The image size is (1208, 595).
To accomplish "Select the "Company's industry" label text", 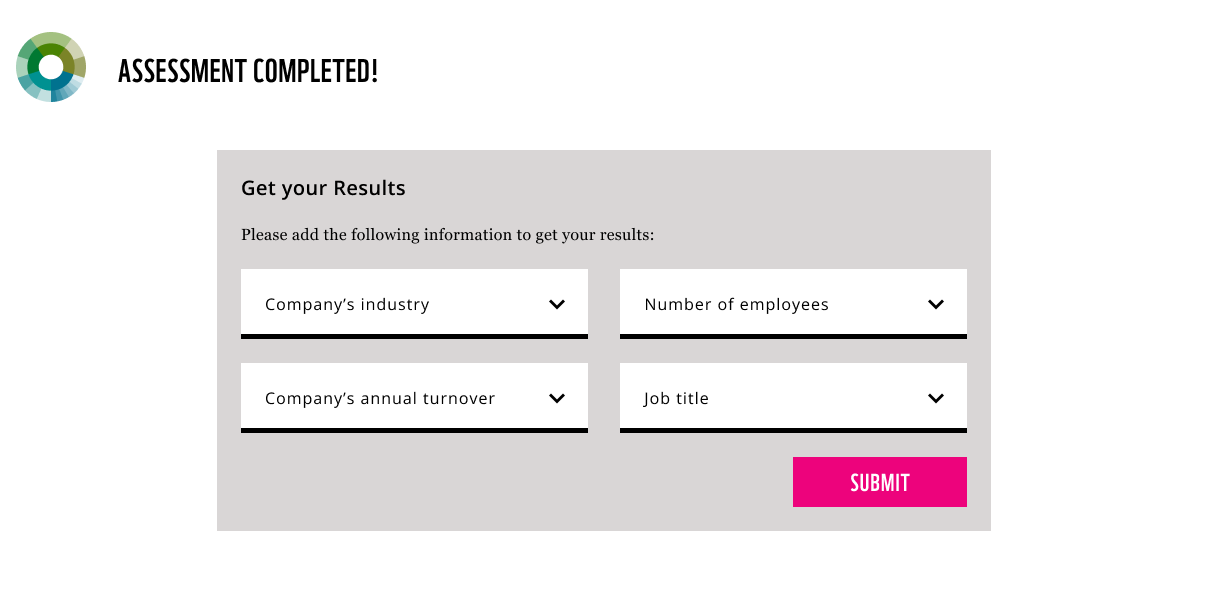I will [x=347, y=304].
